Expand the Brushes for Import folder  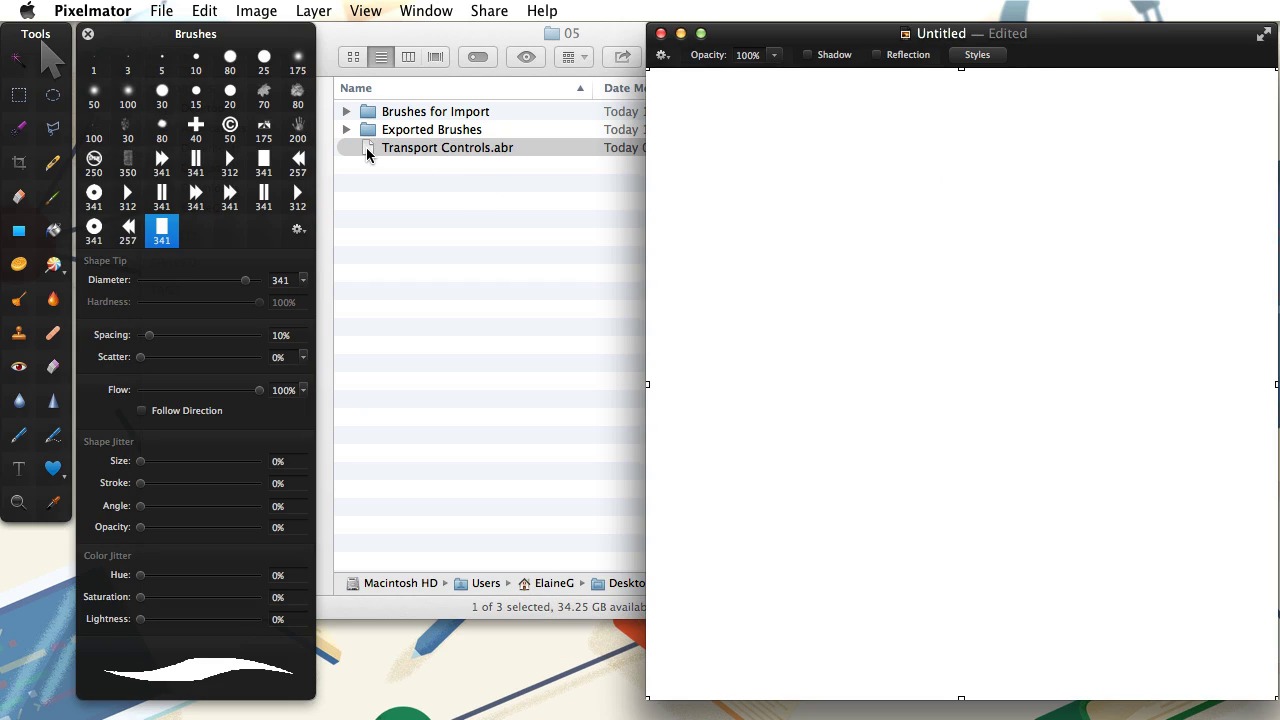pyautogui.click(x=346, y=111)
